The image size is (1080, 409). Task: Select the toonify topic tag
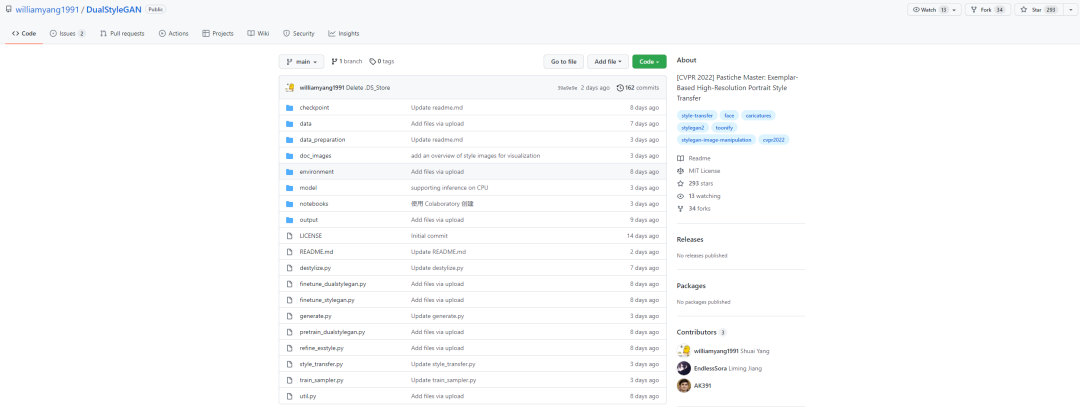pos(724,127)
